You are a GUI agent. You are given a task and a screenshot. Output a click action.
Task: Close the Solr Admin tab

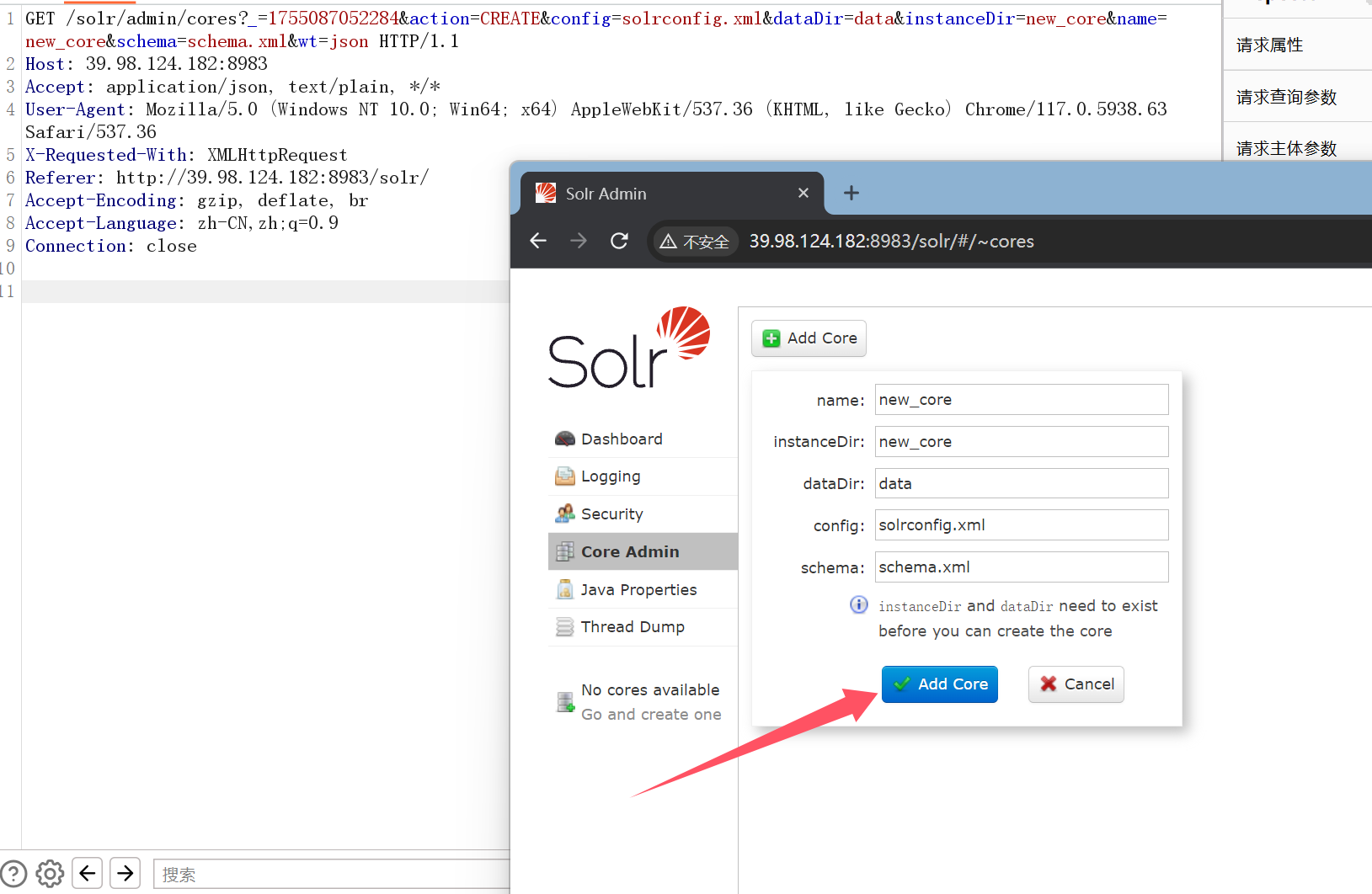click(803, 193)
